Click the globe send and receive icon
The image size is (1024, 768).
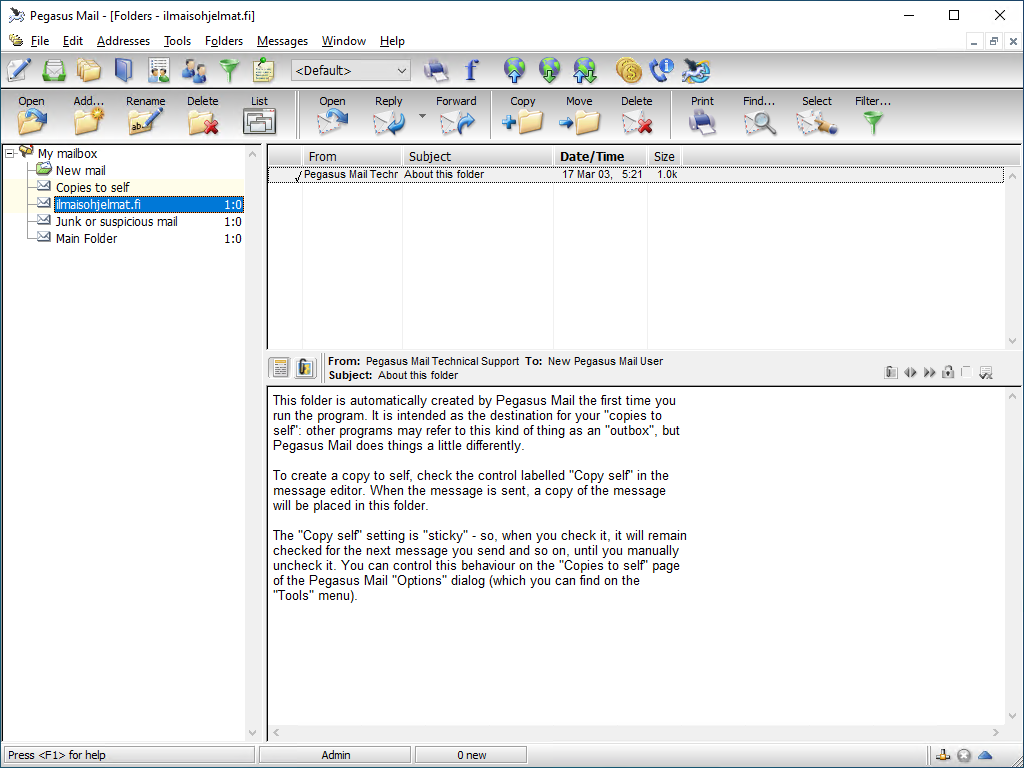[x=585, y=70]
